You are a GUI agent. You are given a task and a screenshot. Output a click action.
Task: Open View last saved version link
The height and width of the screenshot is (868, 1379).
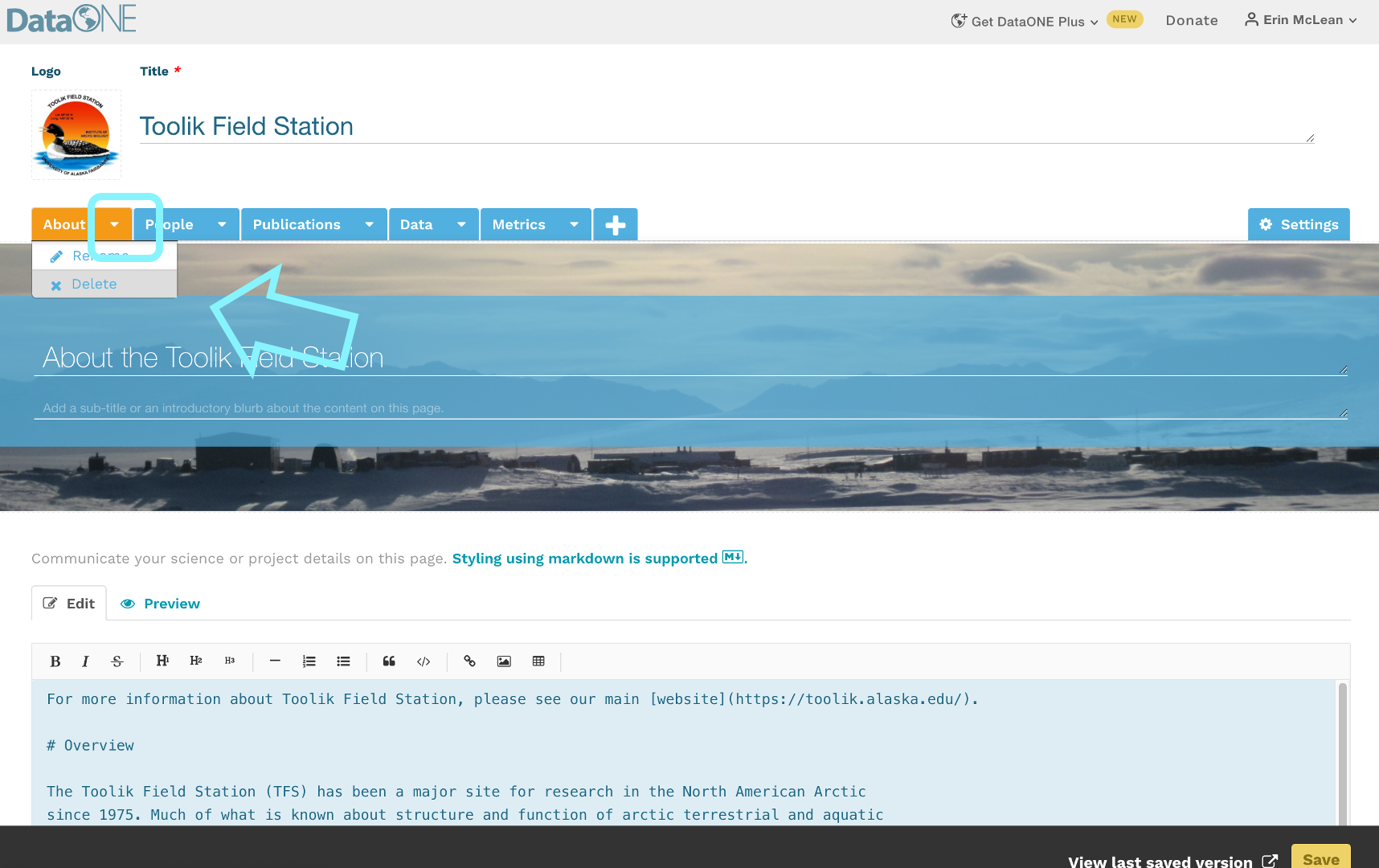1172,862
